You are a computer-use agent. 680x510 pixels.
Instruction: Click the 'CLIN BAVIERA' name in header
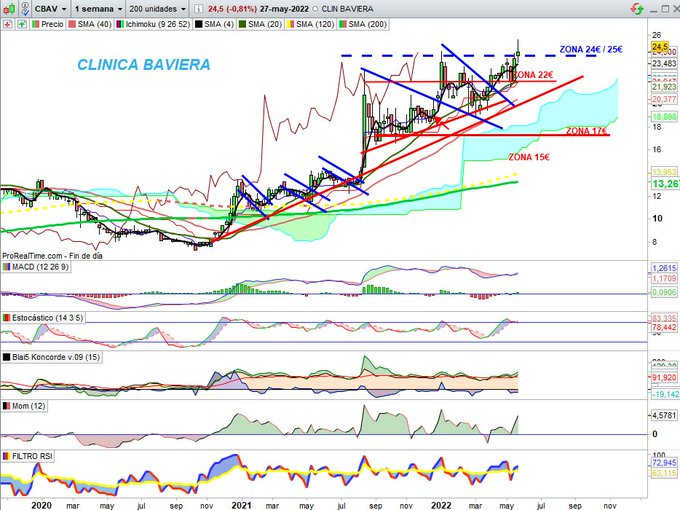tap(347, 9)
